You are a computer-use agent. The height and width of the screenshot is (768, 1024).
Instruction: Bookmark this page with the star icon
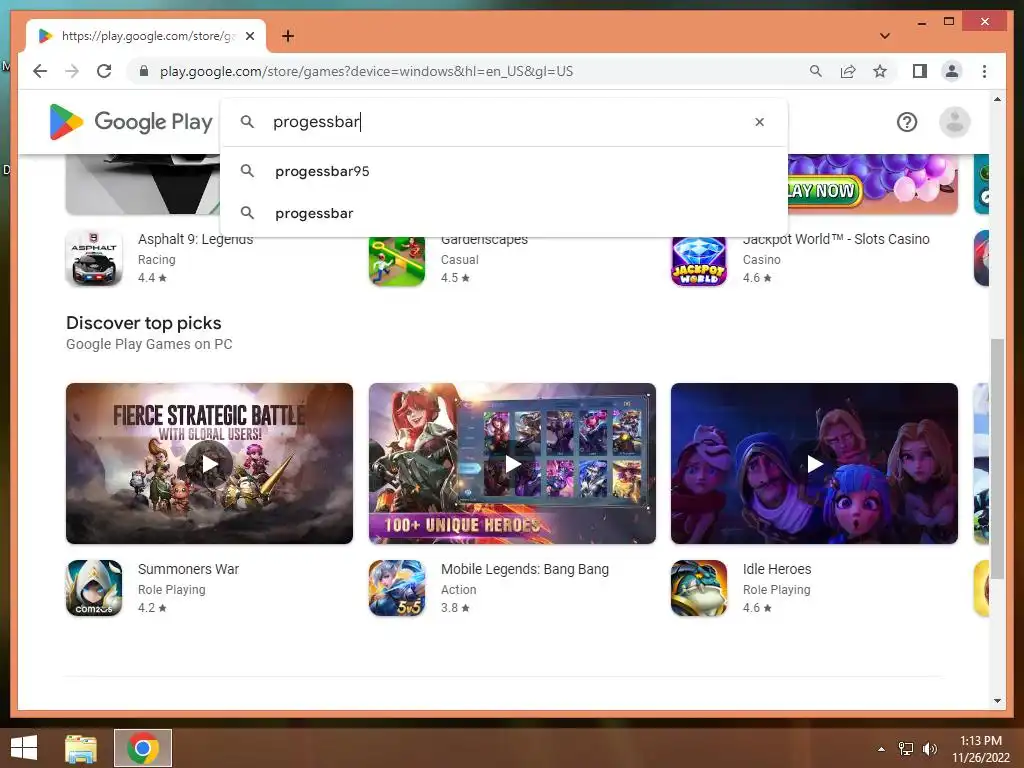point(880,71)
